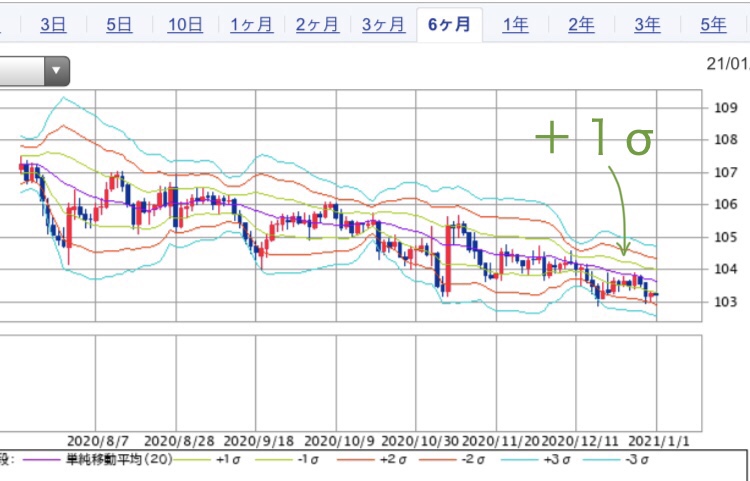The width and height of the screenshot is (750, 481).
Task: Click the +3σ legend entry
Action: coord(557,460)
